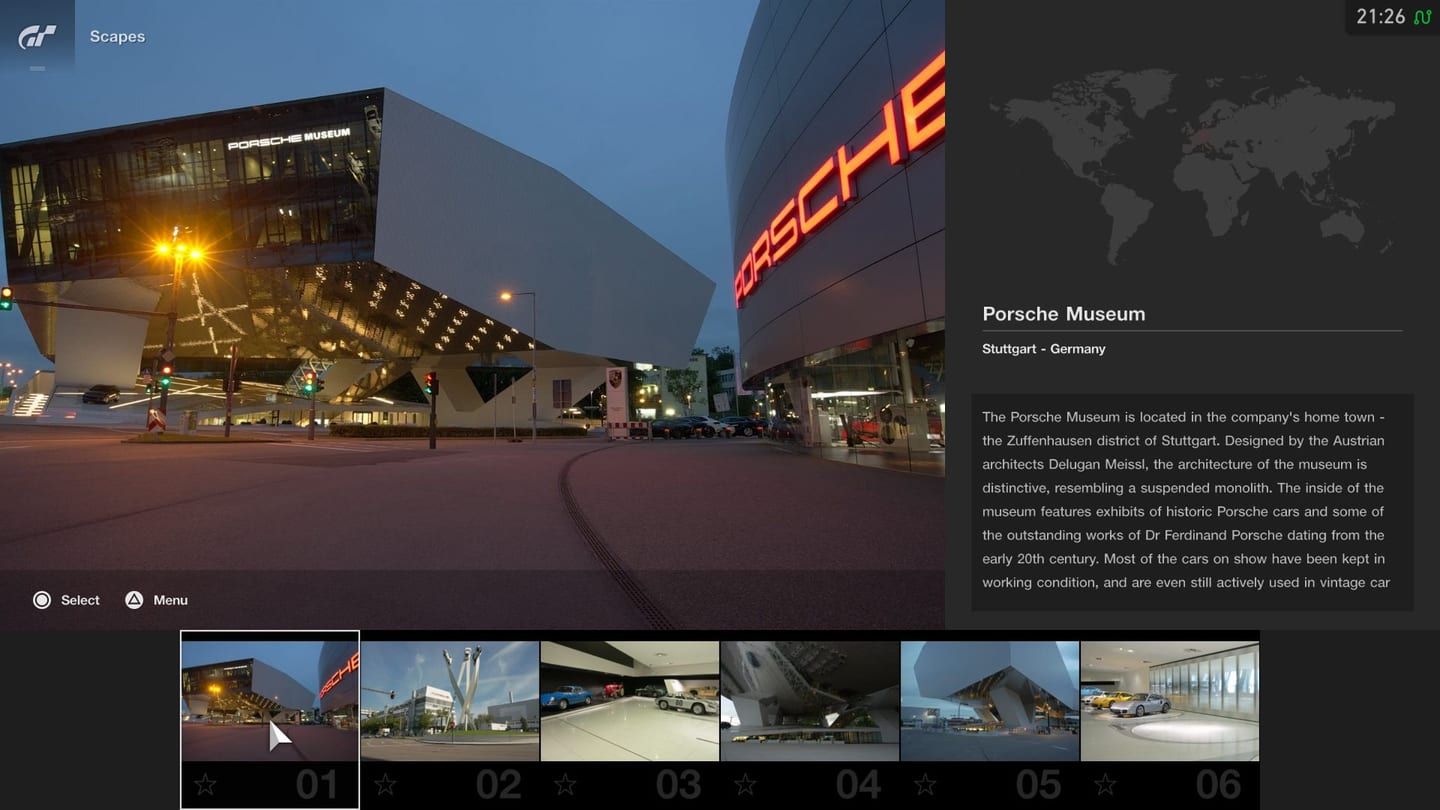The width and height of the screenshot is (1440, 810).
Task: Open the Scapes title in header
Action: click(117, 36)
